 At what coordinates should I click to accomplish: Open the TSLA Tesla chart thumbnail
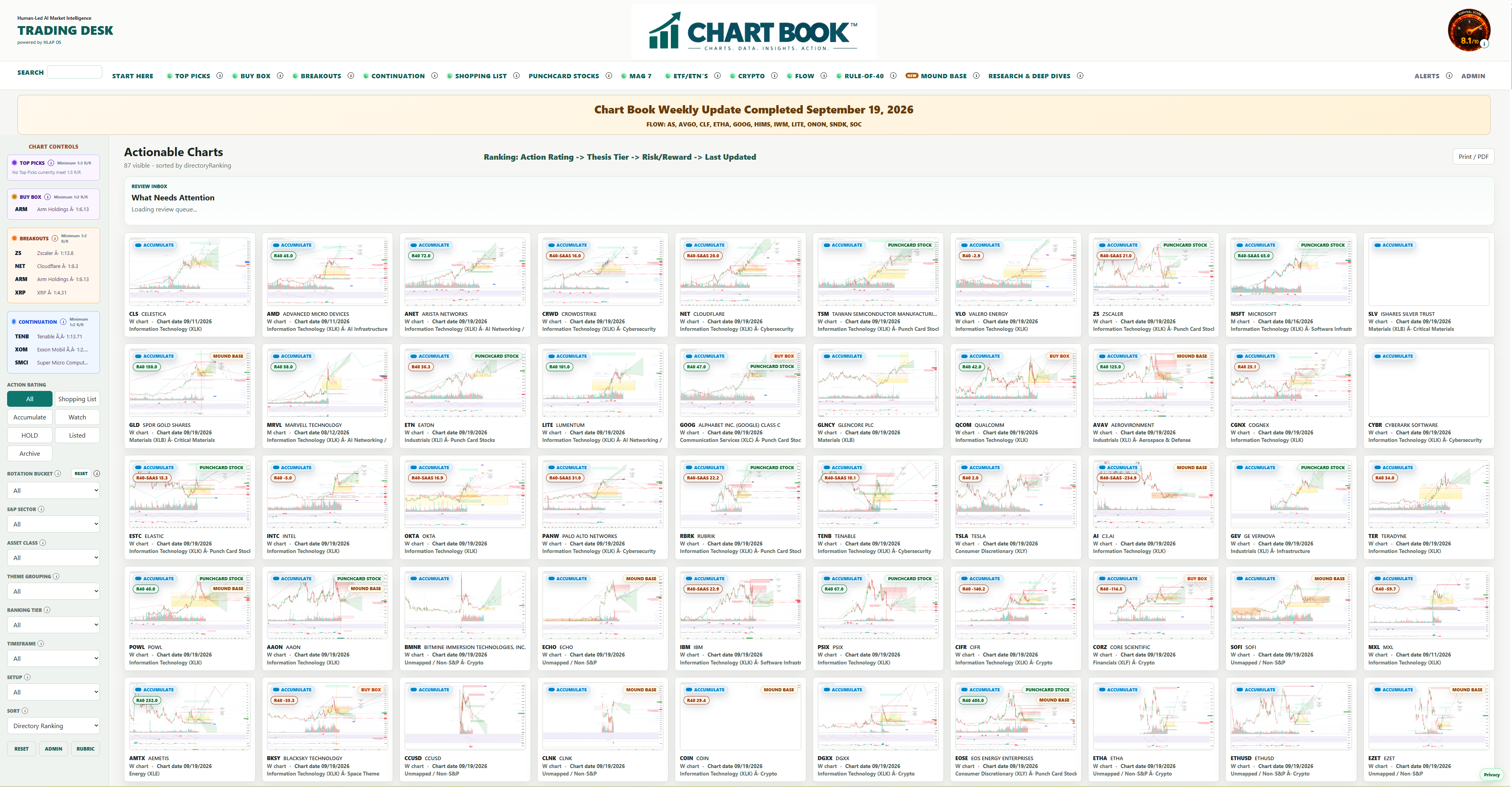tap(1015, 494)
